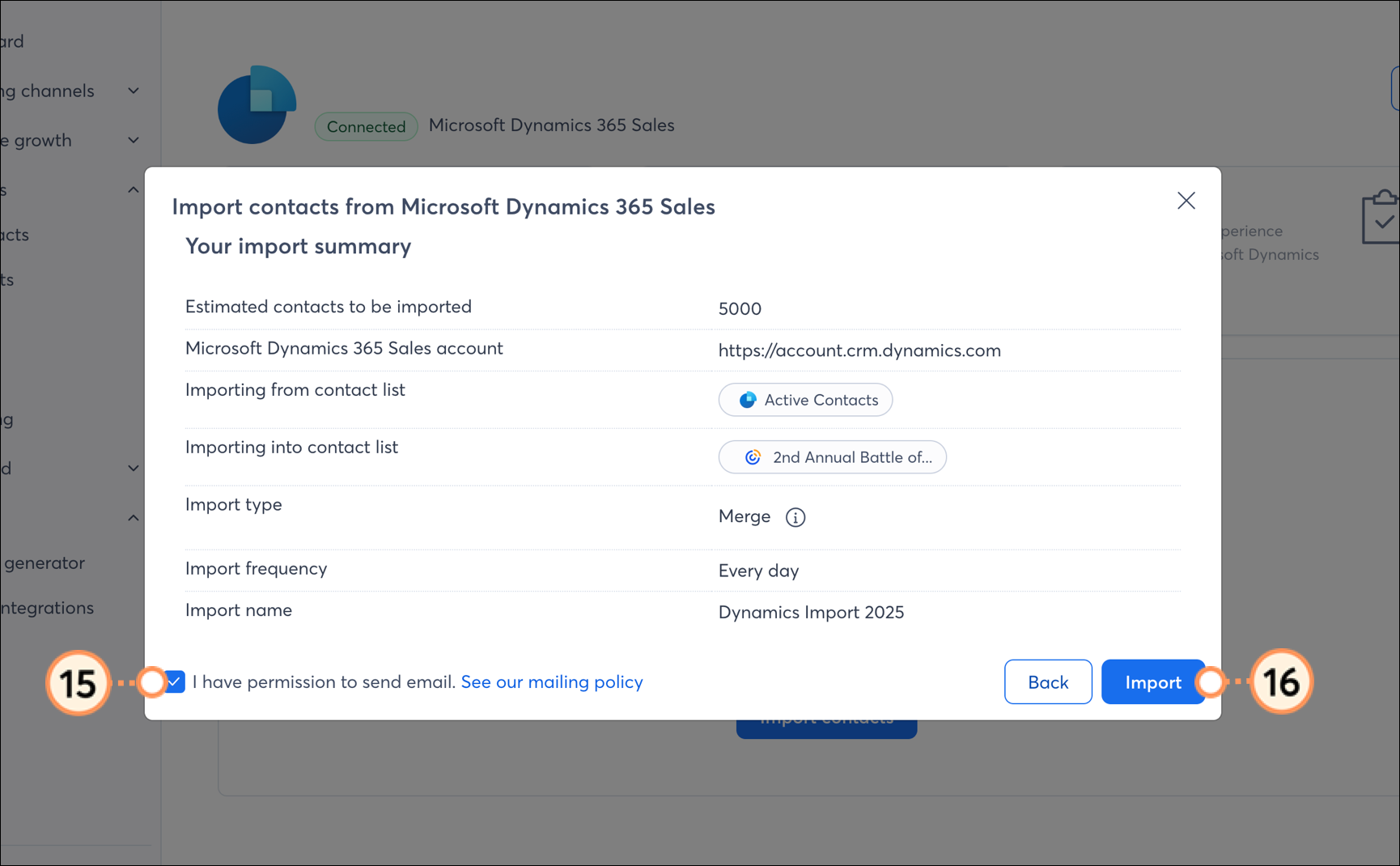The width and height of the screenshot is (1400, 866).
Task: Click the Dynamics icon in Active Contacts chip
Action: pyautogui.click(x=748, y=400)
